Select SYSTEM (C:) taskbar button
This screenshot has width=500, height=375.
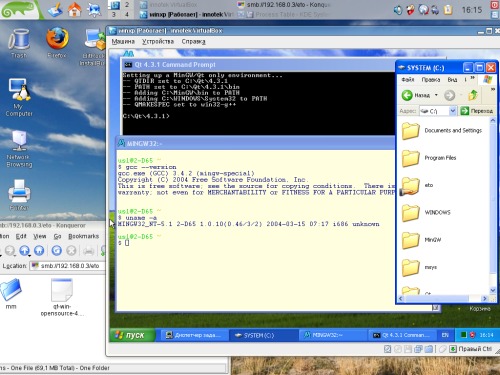tap(263, 335)
